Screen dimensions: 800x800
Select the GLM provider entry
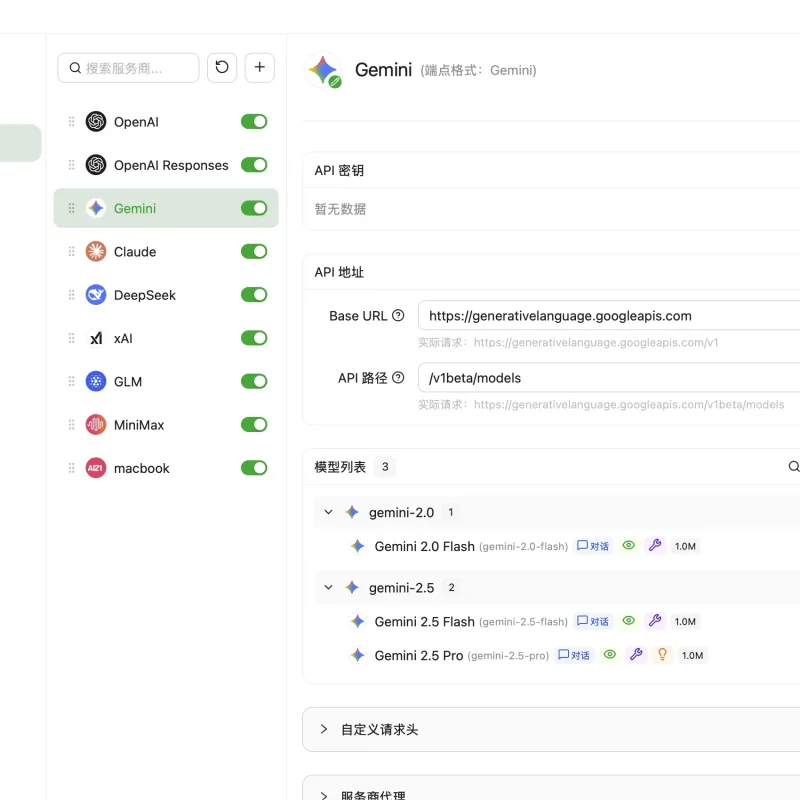pos(166,382)
